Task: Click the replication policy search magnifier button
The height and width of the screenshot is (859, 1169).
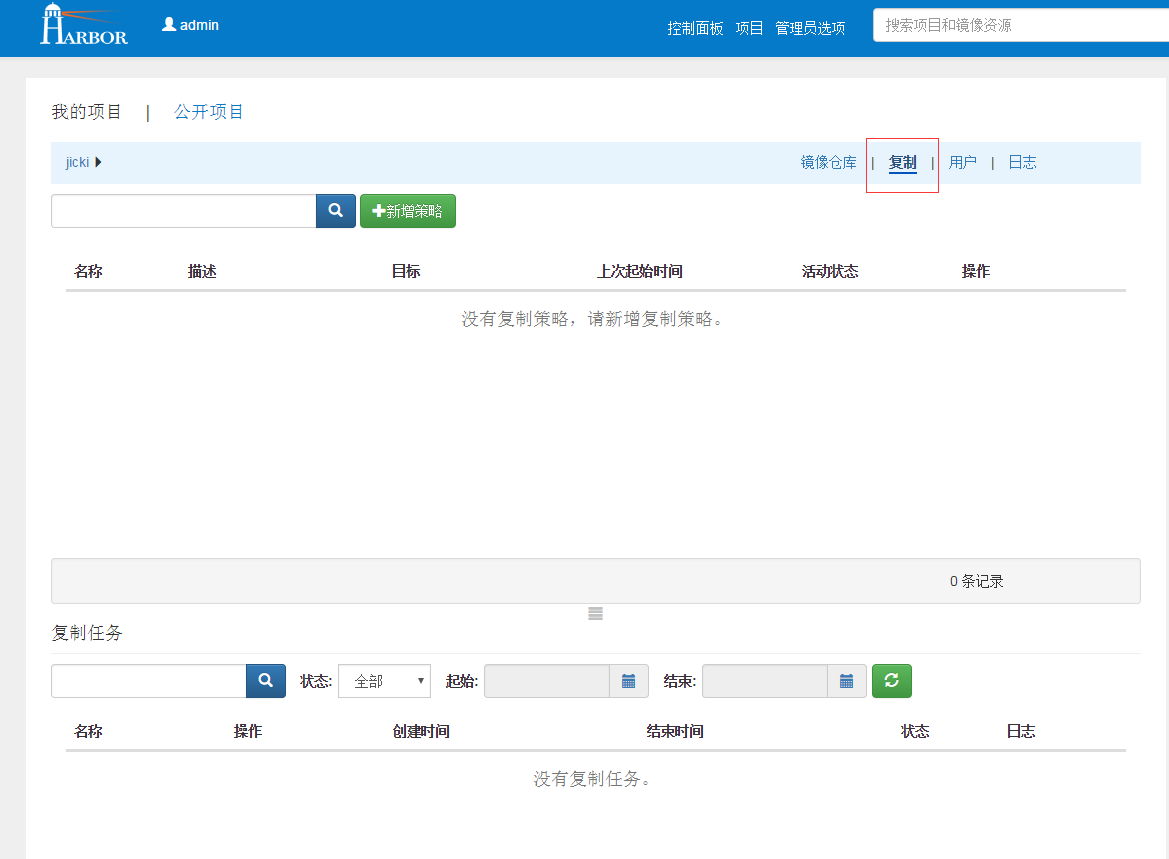Action: (336, 211)
